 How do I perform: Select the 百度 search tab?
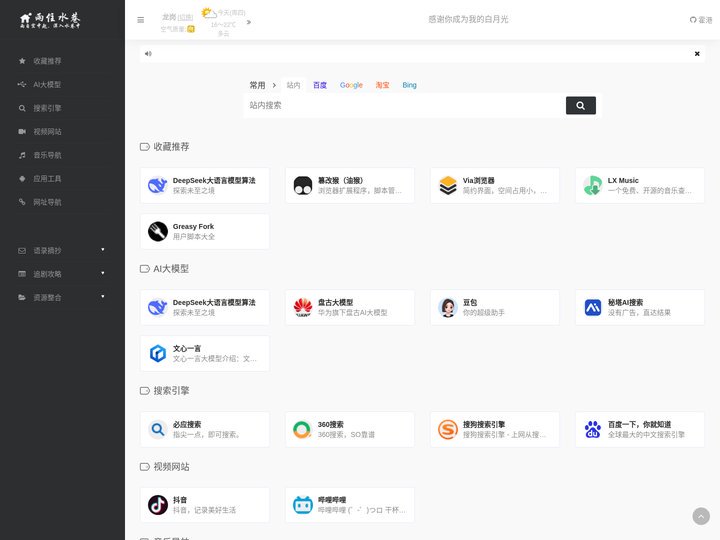pos(320,85)
